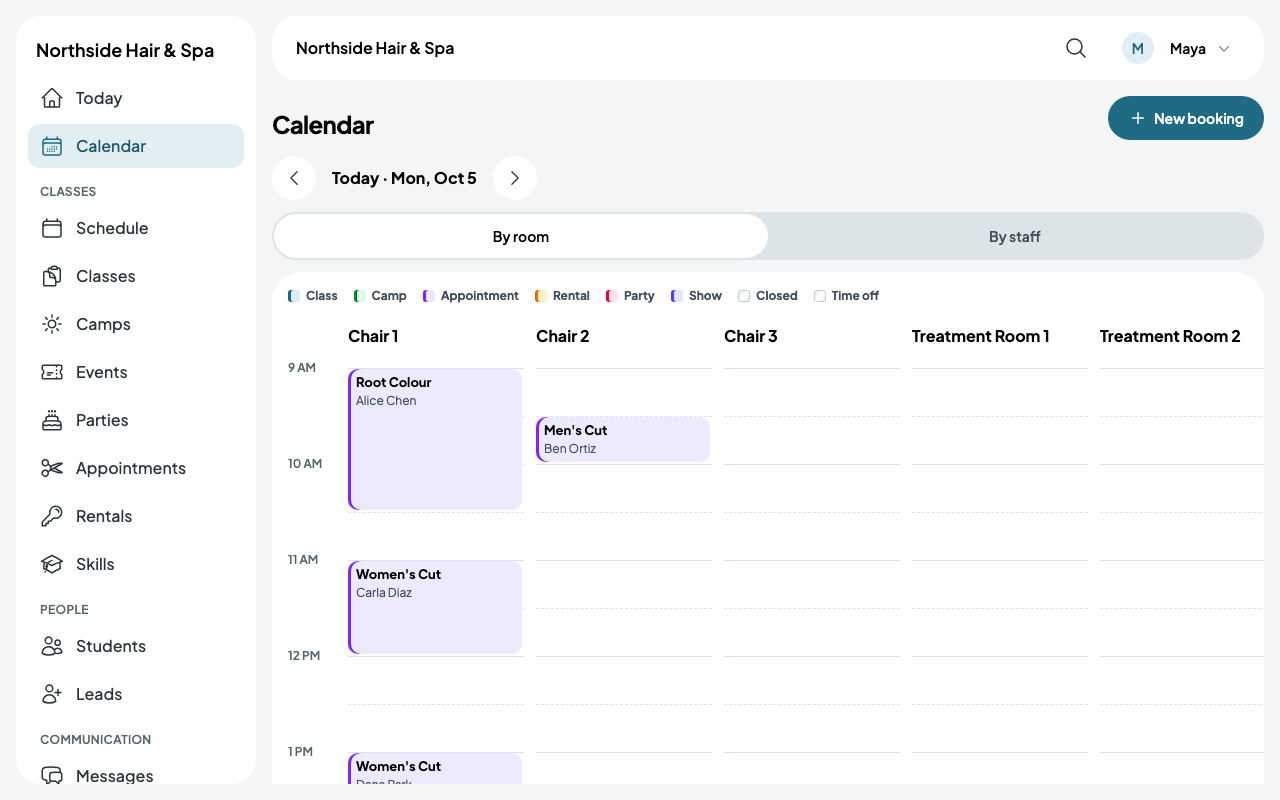Image resolution: width=1280 pixels, height=800 pixels.
Task: Switch to the By room tab
Action: coord(521,236)
